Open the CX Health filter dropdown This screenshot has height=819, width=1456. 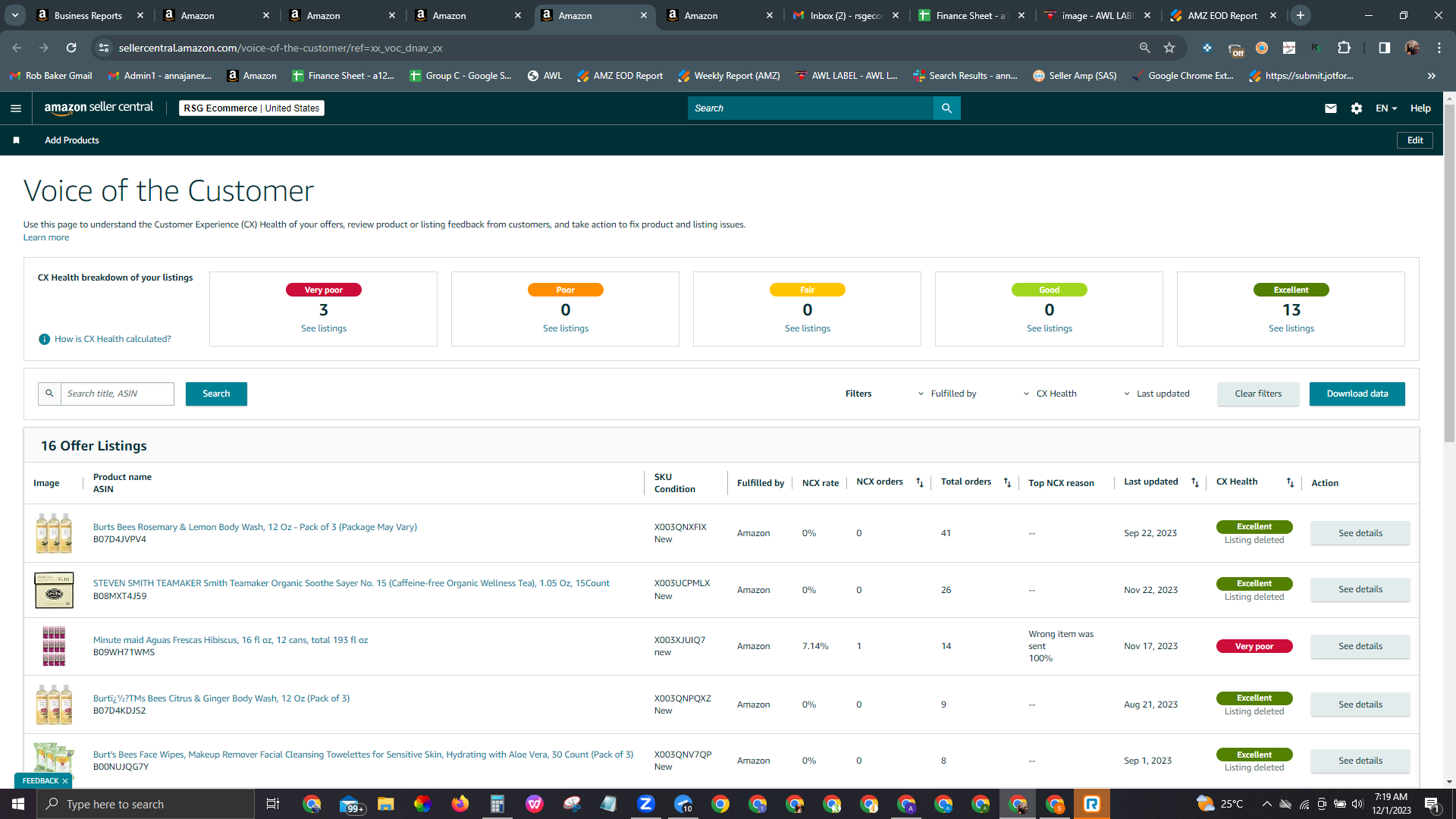(x=1050, y=394)
